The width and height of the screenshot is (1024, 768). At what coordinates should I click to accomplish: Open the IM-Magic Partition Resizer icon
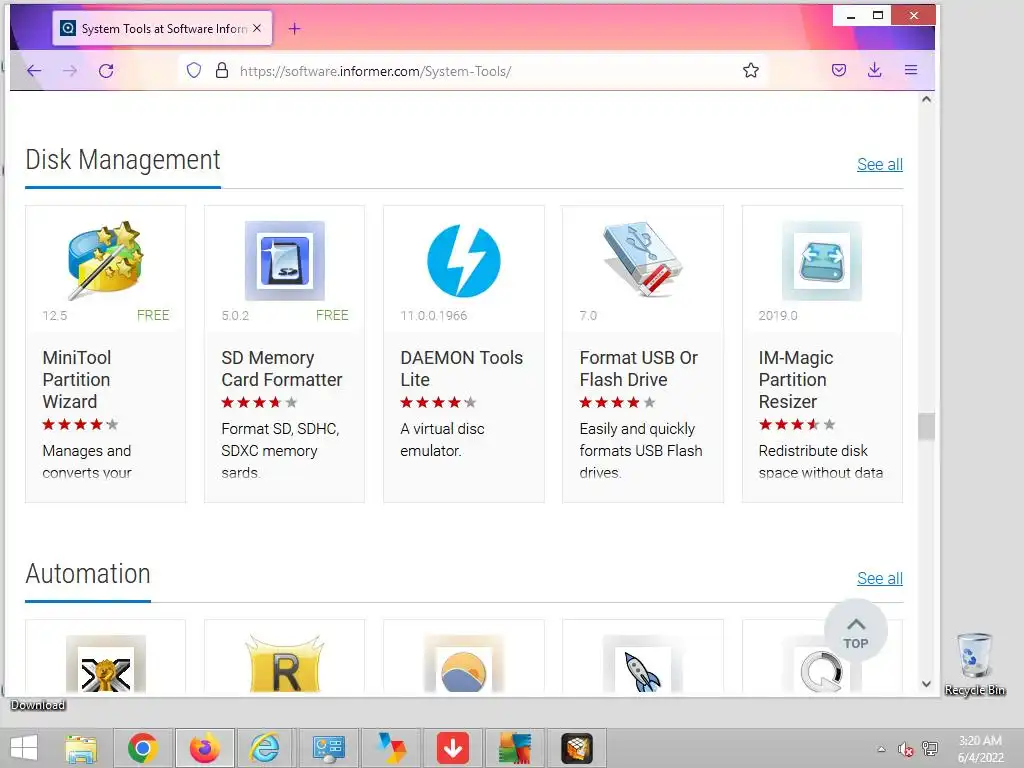point(822,261)
